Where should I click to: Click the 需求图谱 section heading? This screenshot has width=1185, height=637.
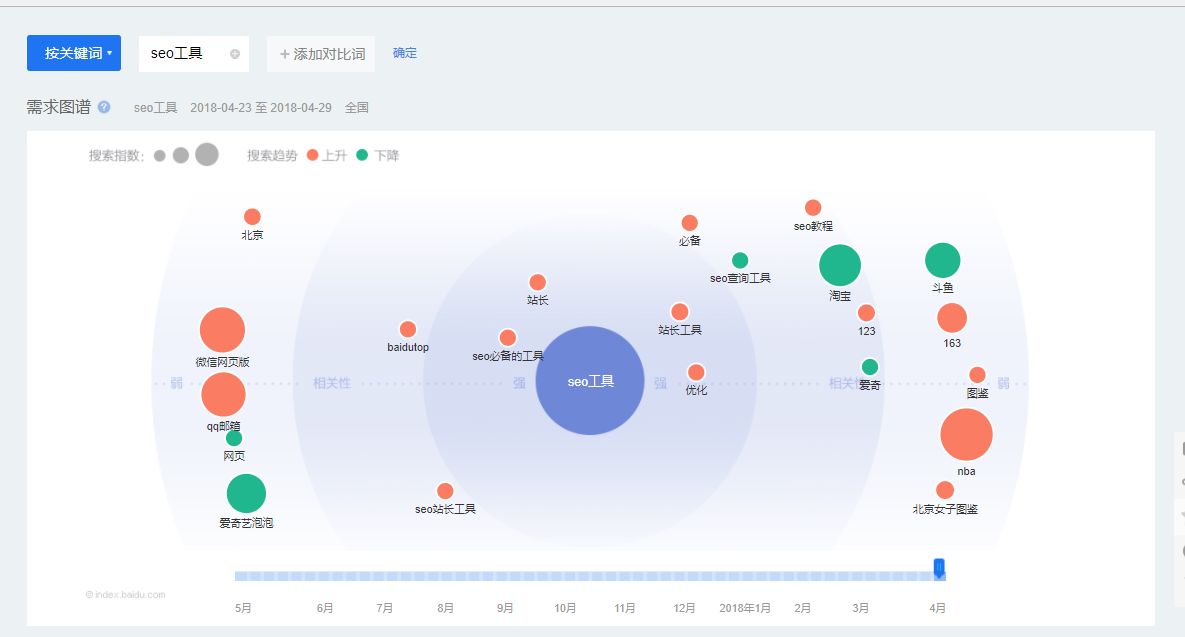pyautogui.click(x=59, y=107)
